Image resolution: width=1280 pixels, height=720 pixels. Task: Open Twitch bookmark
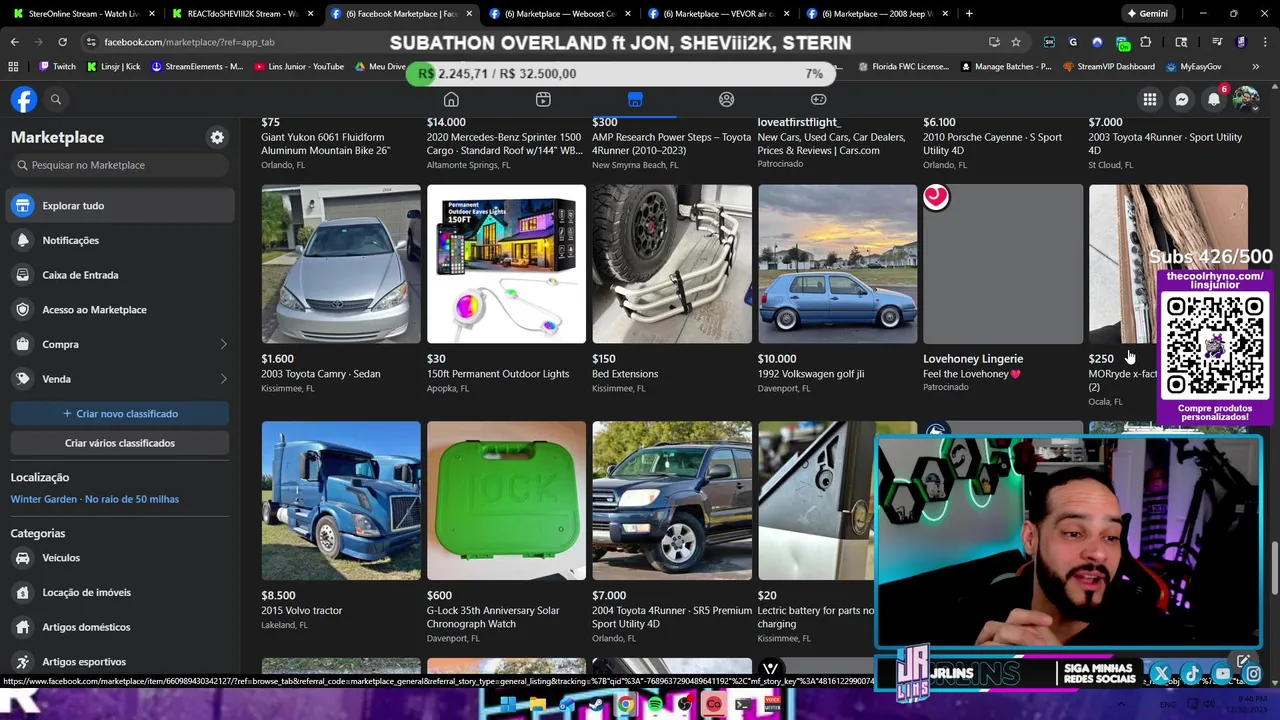[x=57, y=66]
